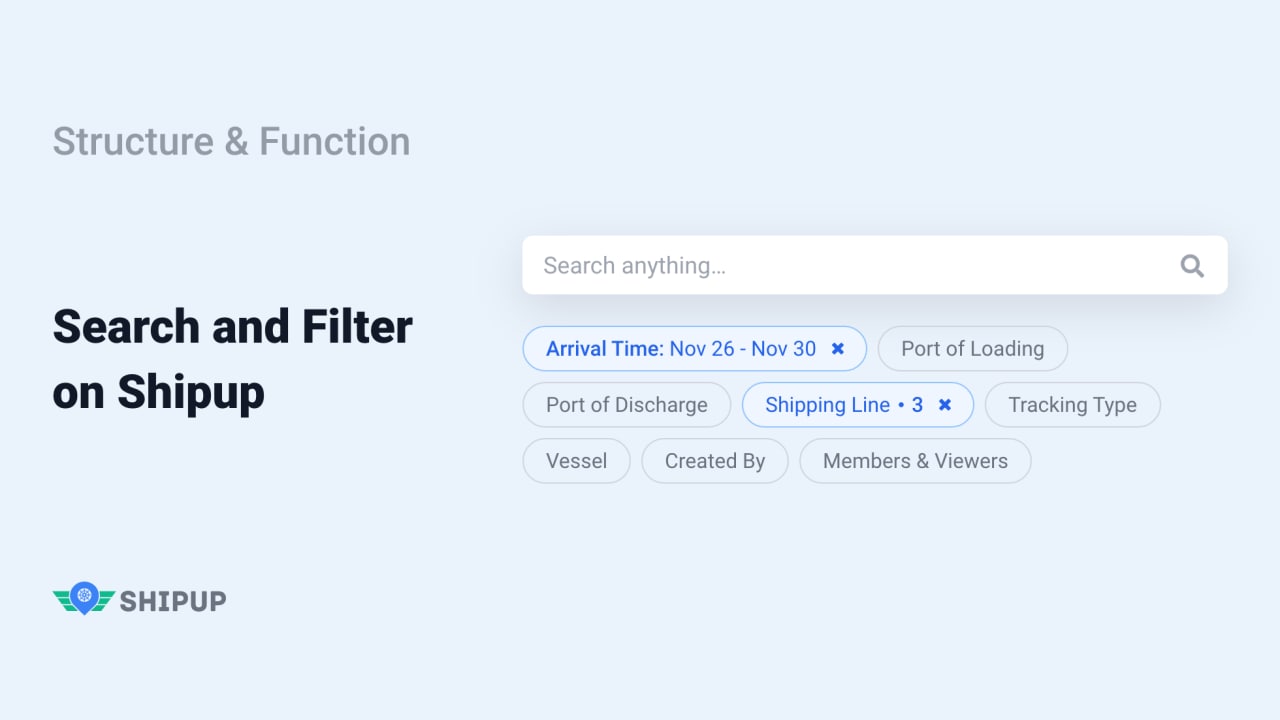This screenshot has height=720, width=1280.
Task: Open the Port of Loading filter
Action: tap(972, 349)
